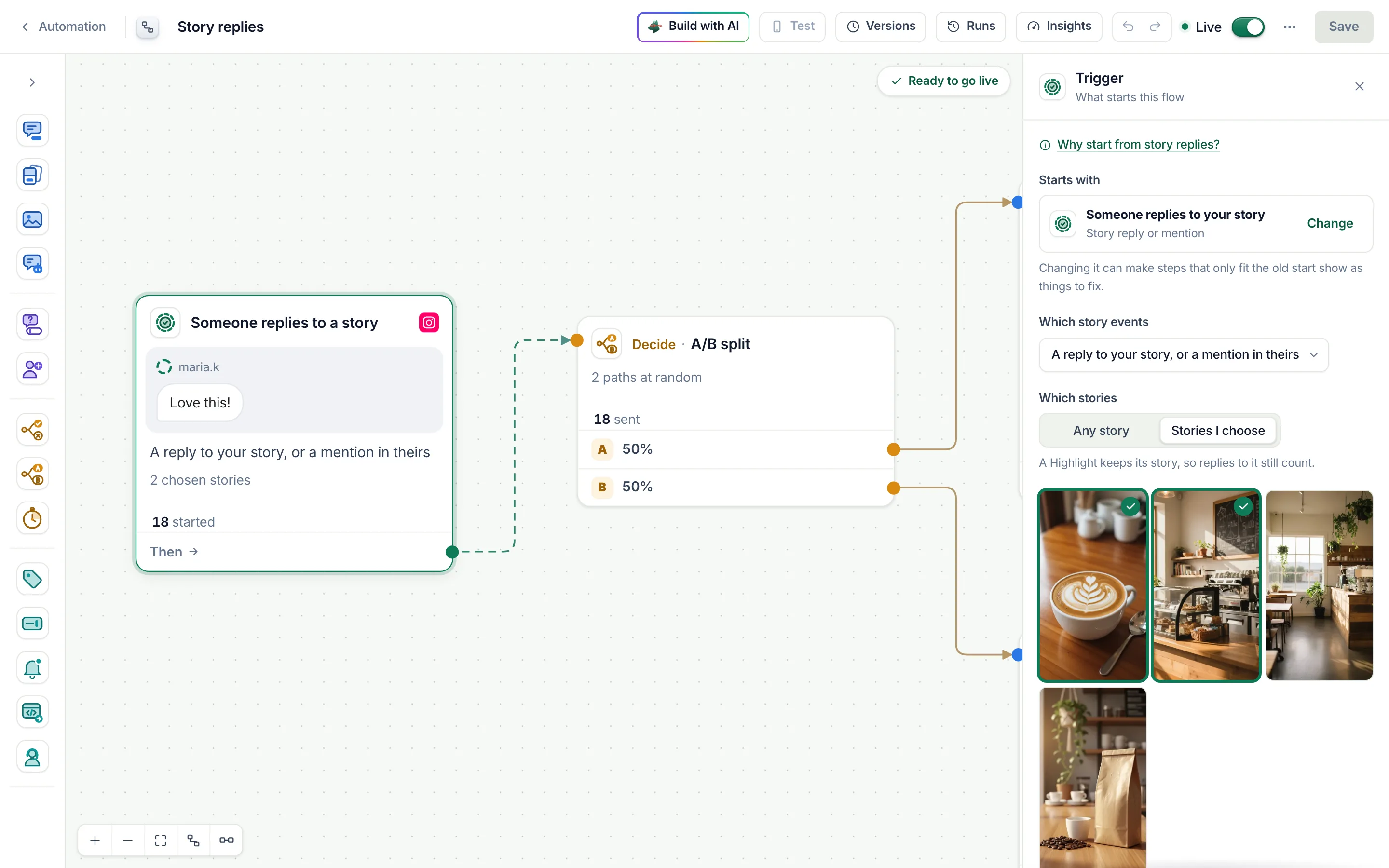Open the Versions tab
This screenshot has height=868, width=1389.
pyautogui.click(x=881, y=27)
